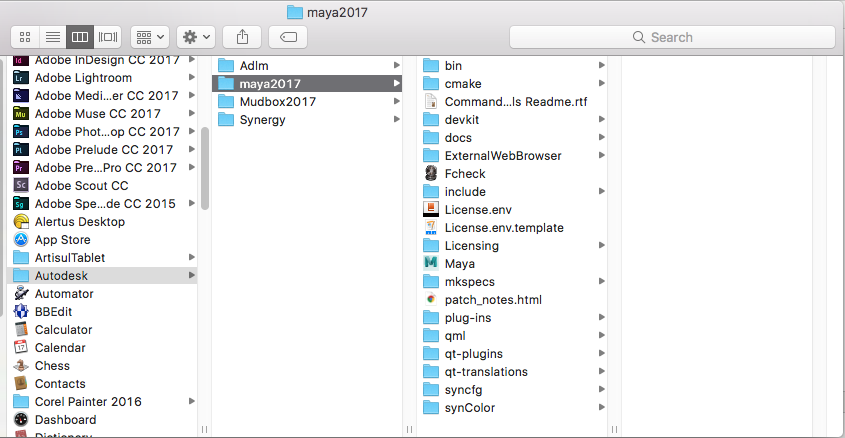Viewport: 845px width, 438px height.
Task: Select the Automator app icon
Action: coord(20,294)
